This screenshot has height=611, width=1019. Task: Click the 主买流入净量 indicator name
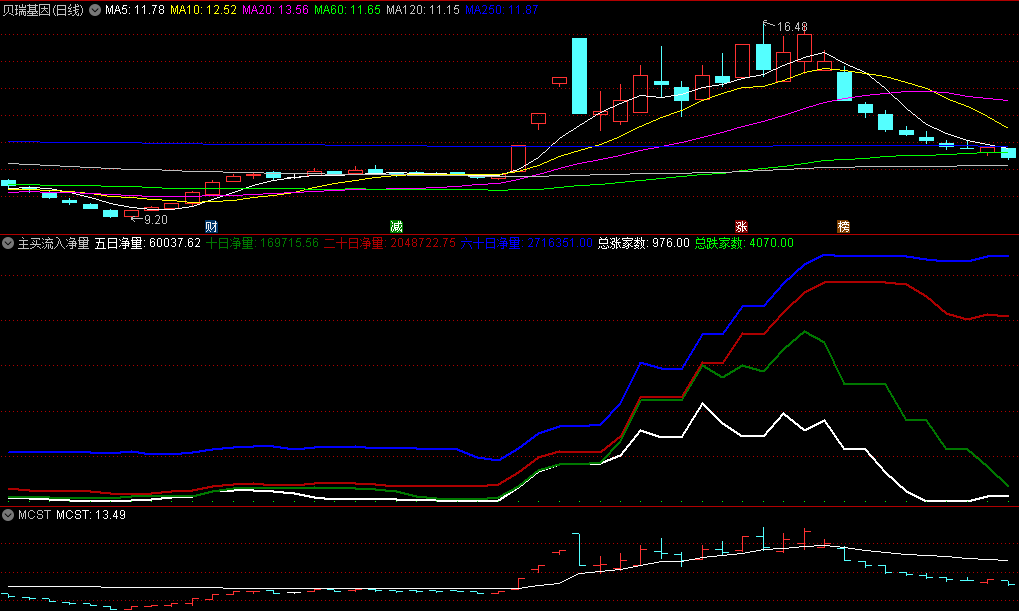(x=53, y=243)
